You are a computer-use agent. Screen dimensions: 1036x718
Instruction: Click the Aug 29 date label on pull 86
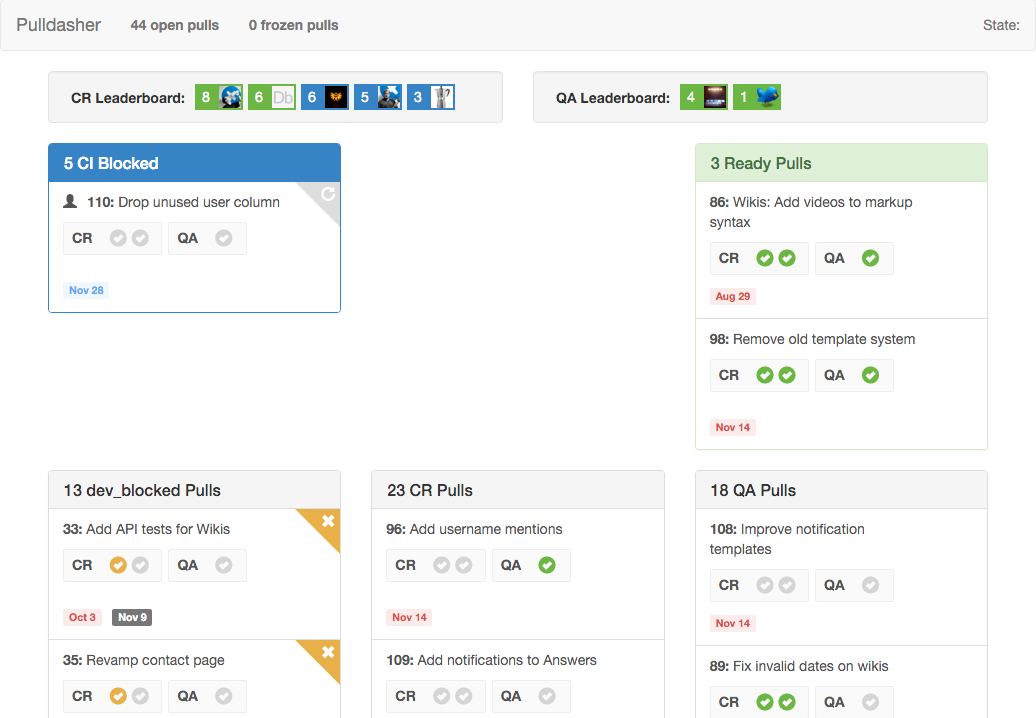[x=733, y=297]
